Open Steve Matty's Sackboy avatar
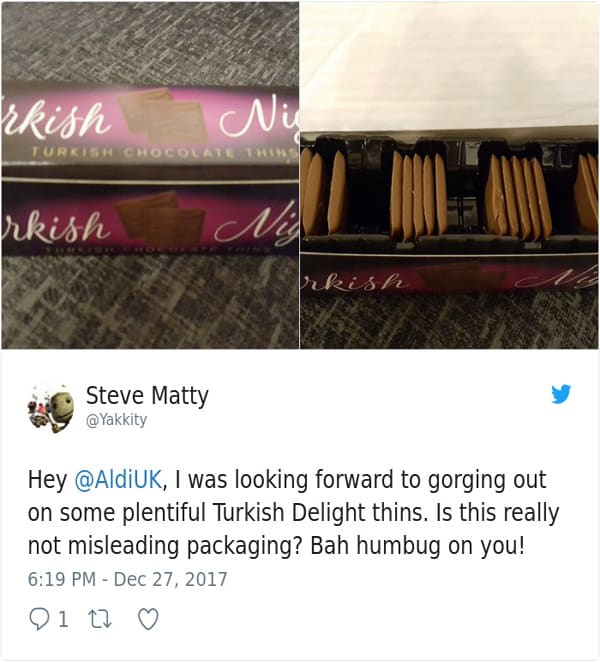Screen dimensions: 600x662 click(x=51, y=408)
